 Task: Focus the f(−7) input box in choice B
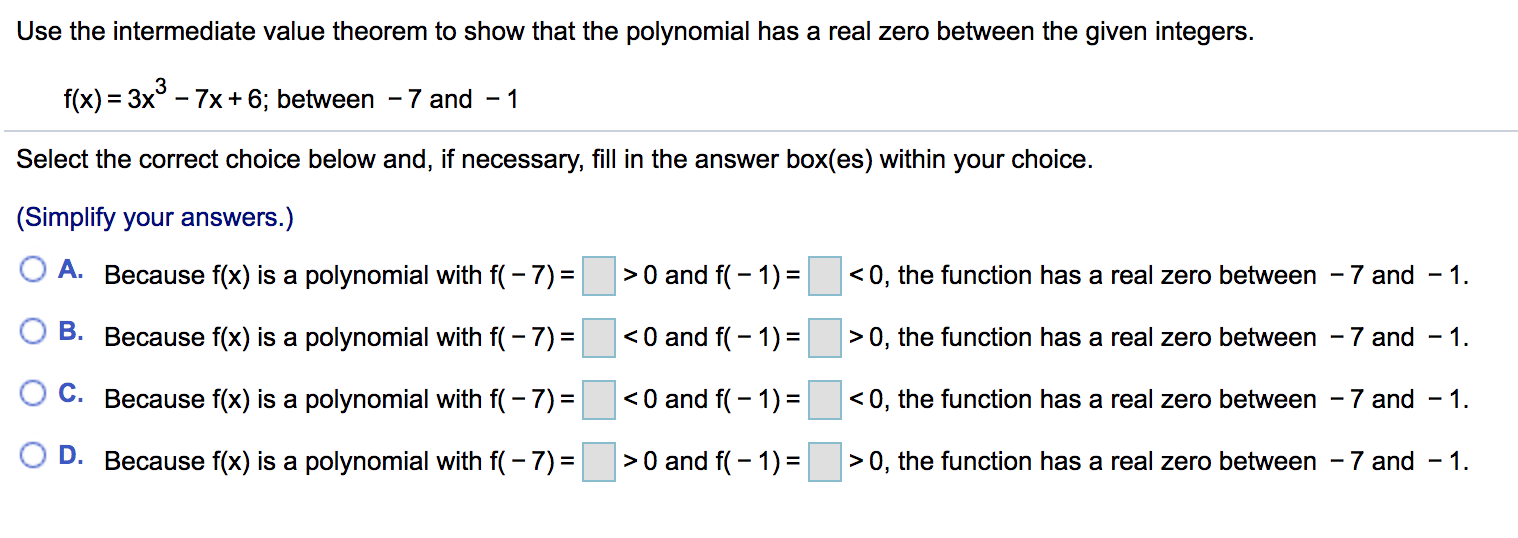pyautogui.click(x=599, y=337)
